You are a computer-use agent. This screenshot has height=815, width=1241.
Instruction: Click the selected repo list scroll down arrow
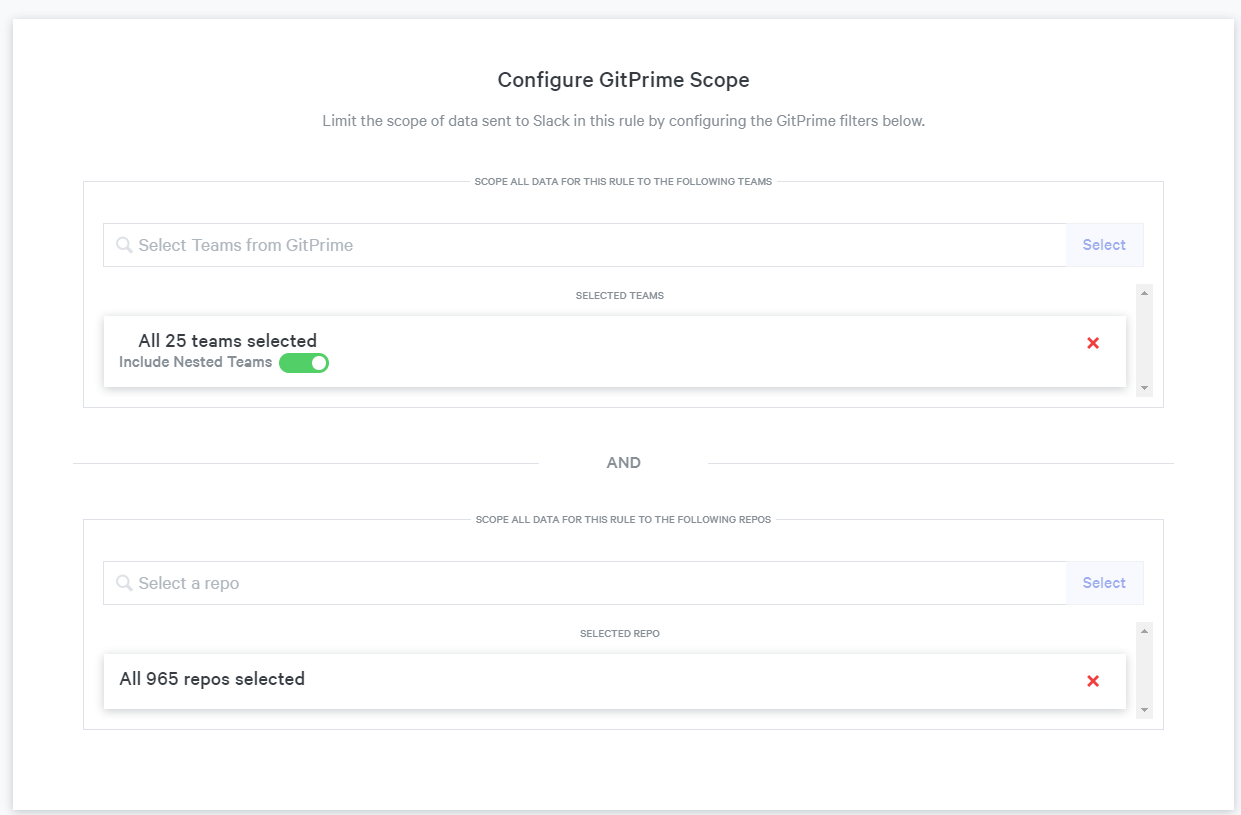click(1144, 710)
